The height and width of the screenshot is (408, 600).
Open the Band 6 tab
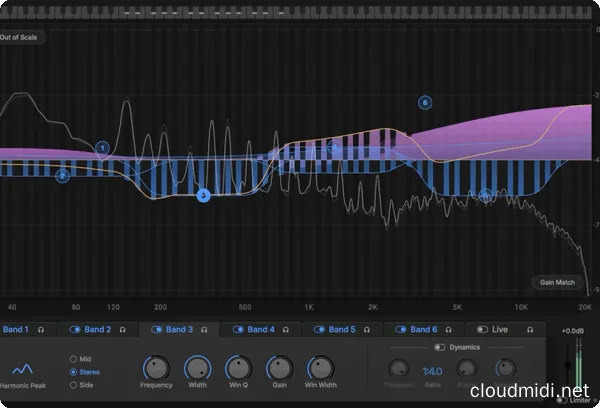424,330
